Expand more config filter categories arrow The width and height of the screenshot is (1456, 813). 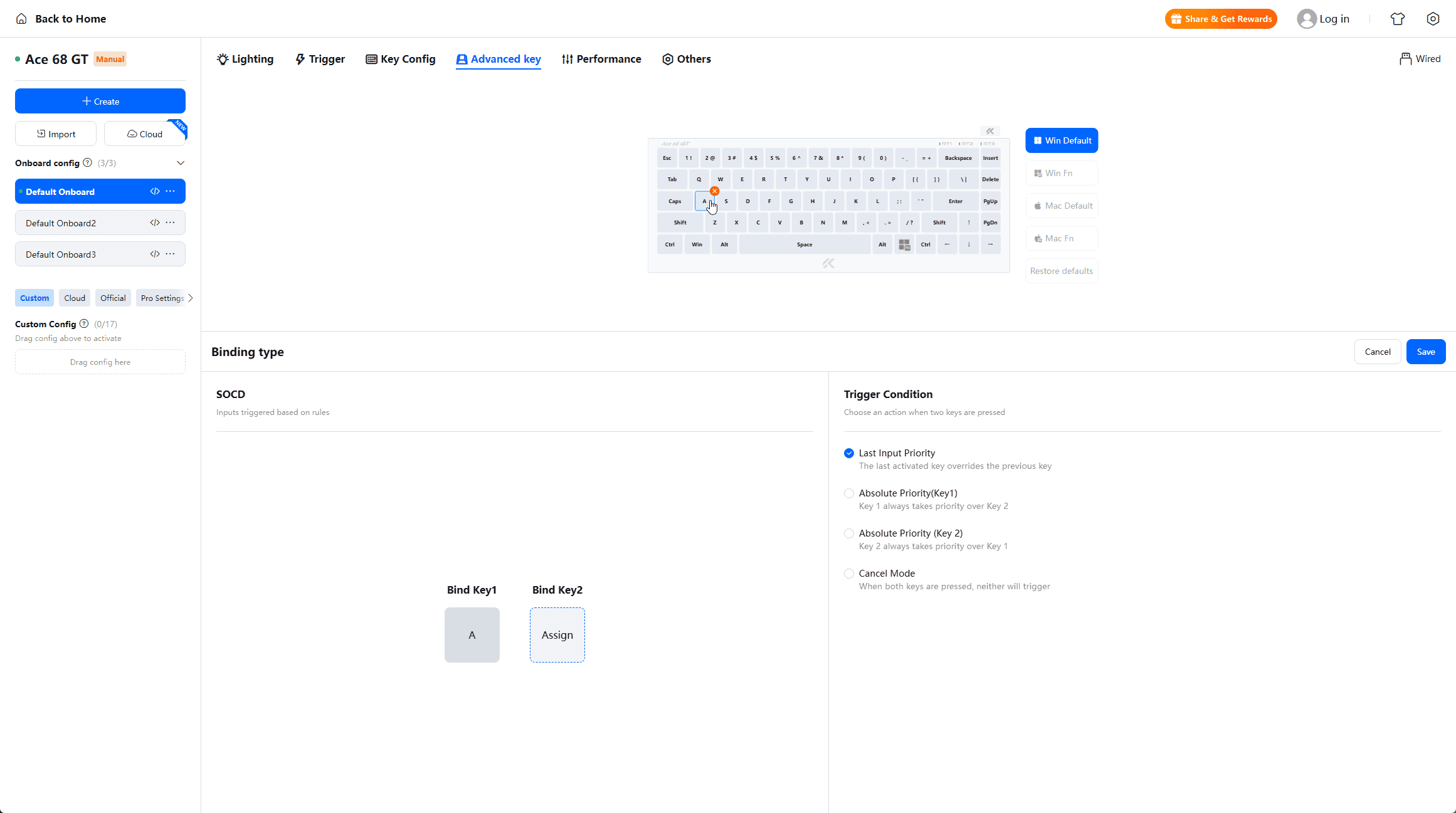pos(191,298)
